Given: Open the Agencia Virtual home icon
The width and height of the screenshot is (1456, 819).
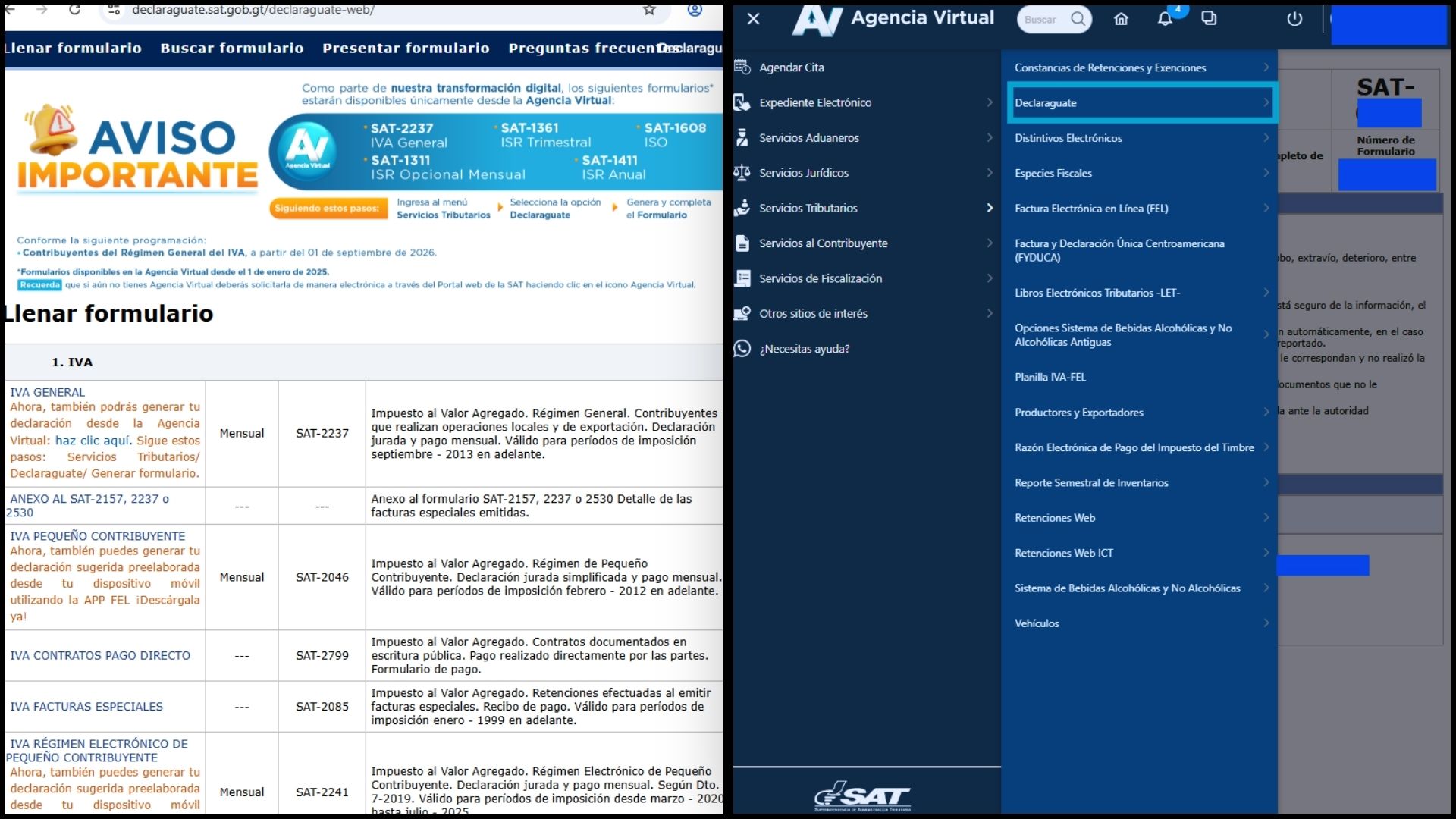Looking at the screenshot, I should [x=1121, y=19].
